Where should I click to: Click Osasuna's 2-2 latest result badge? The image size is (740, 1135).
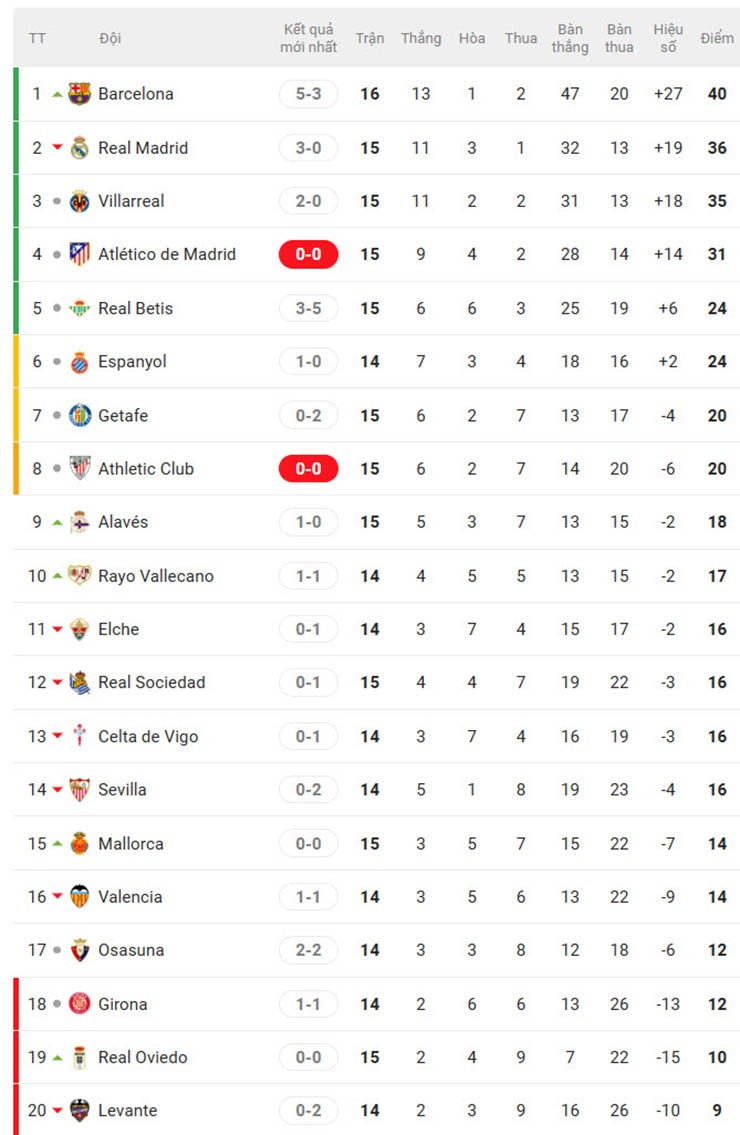click(308, 950)
